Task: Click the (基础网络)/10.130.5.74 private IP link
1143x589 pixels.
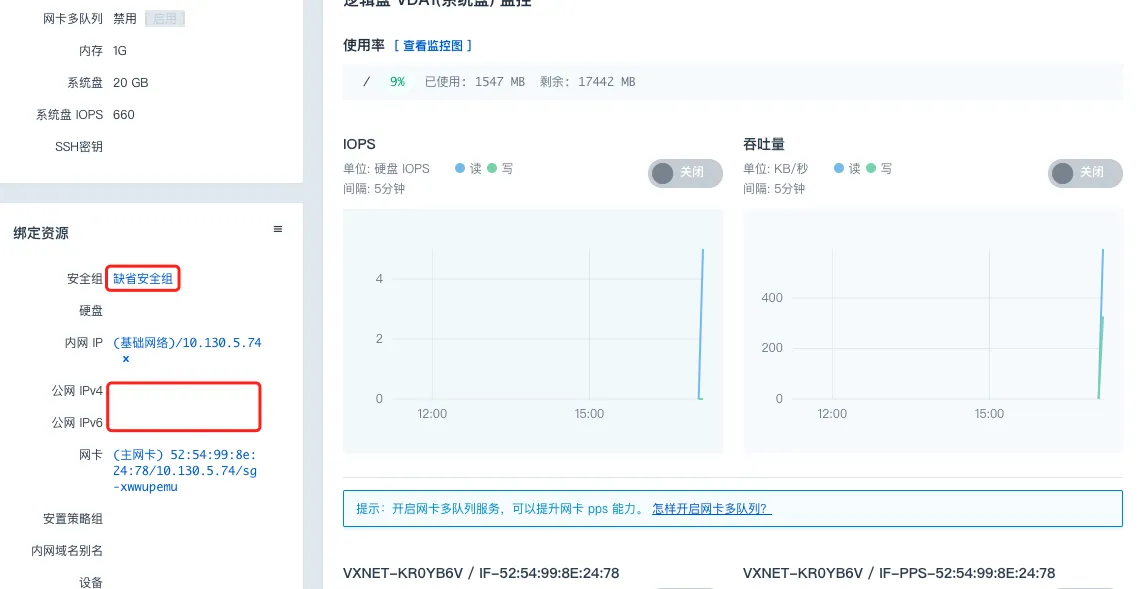Action: pyautogui.click(x=187, y=343)
